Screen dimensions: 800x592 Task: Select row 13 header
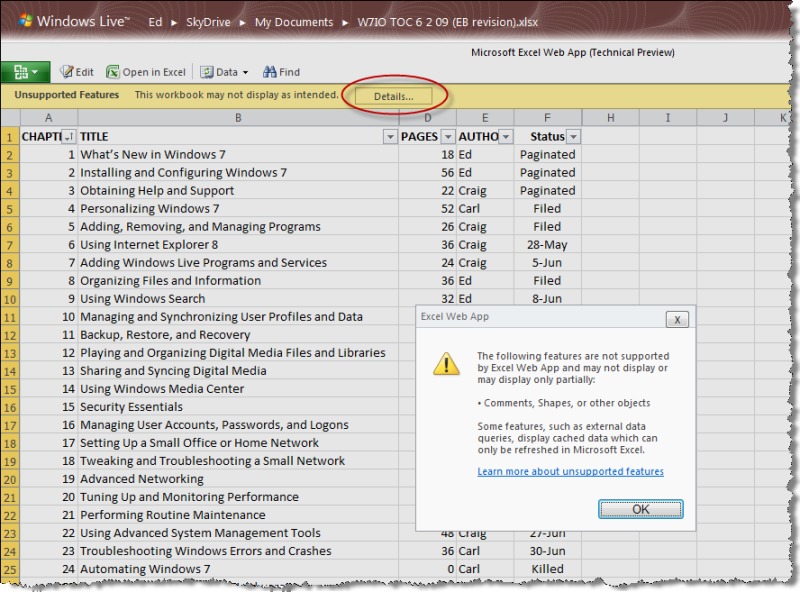[10, 353]
